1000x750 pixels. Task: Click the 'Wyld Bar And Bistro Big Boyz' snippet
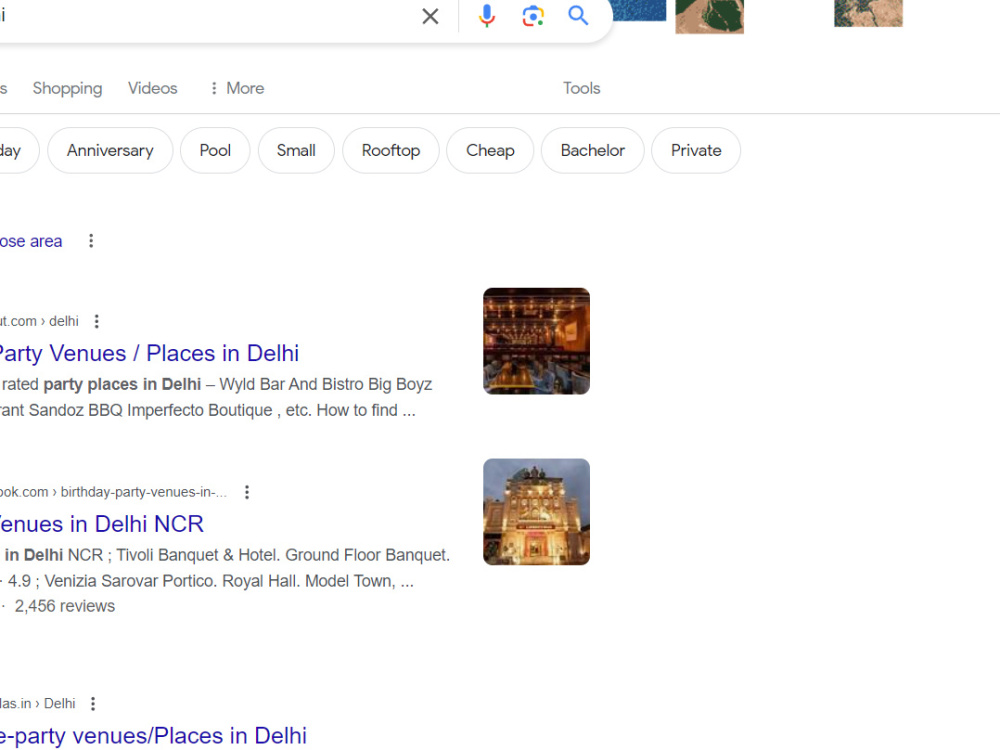326,385
